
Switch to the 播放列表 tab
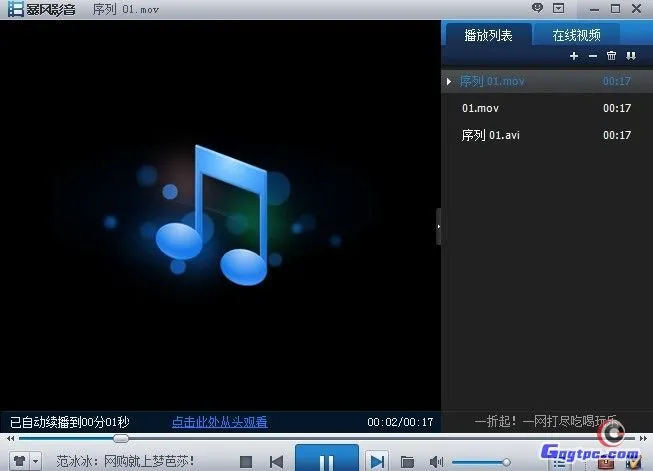pyautogui.click(x=488, y=35)
